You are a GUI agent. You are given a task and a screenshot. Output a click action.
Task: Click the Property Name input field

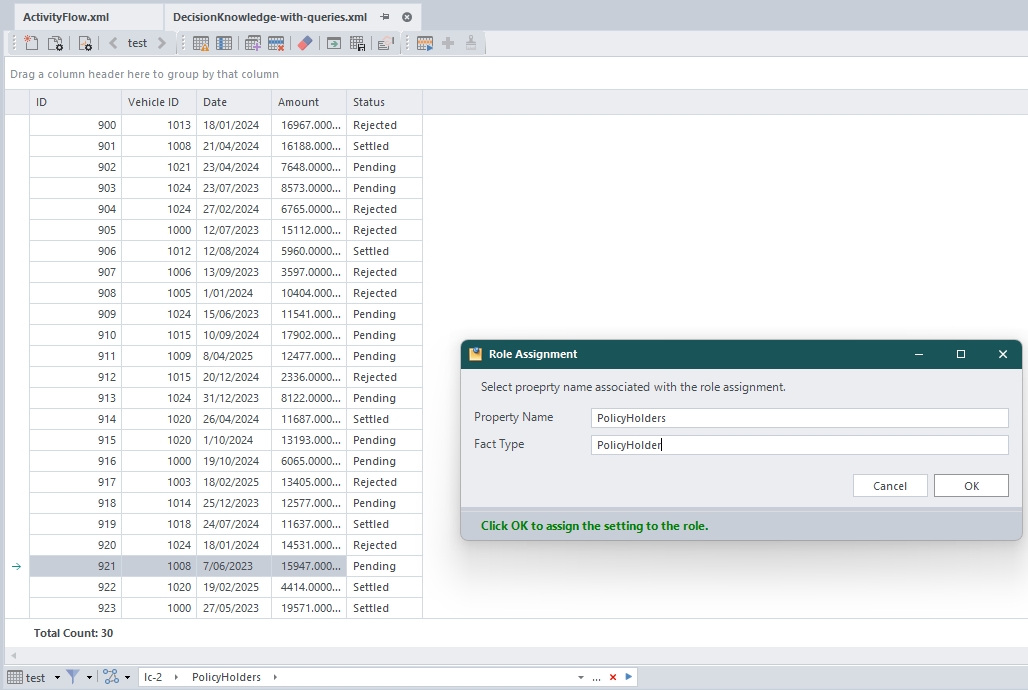[799, 418]
